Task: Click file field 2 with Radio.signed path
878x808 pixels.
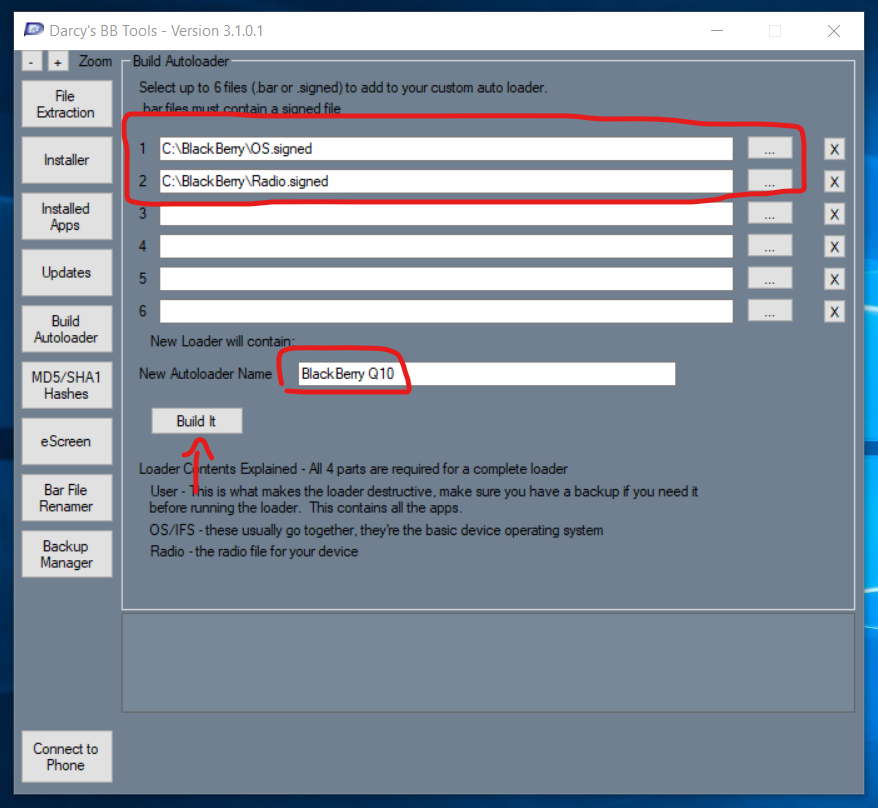Action: pyautogui.click(x=446, y=181)
